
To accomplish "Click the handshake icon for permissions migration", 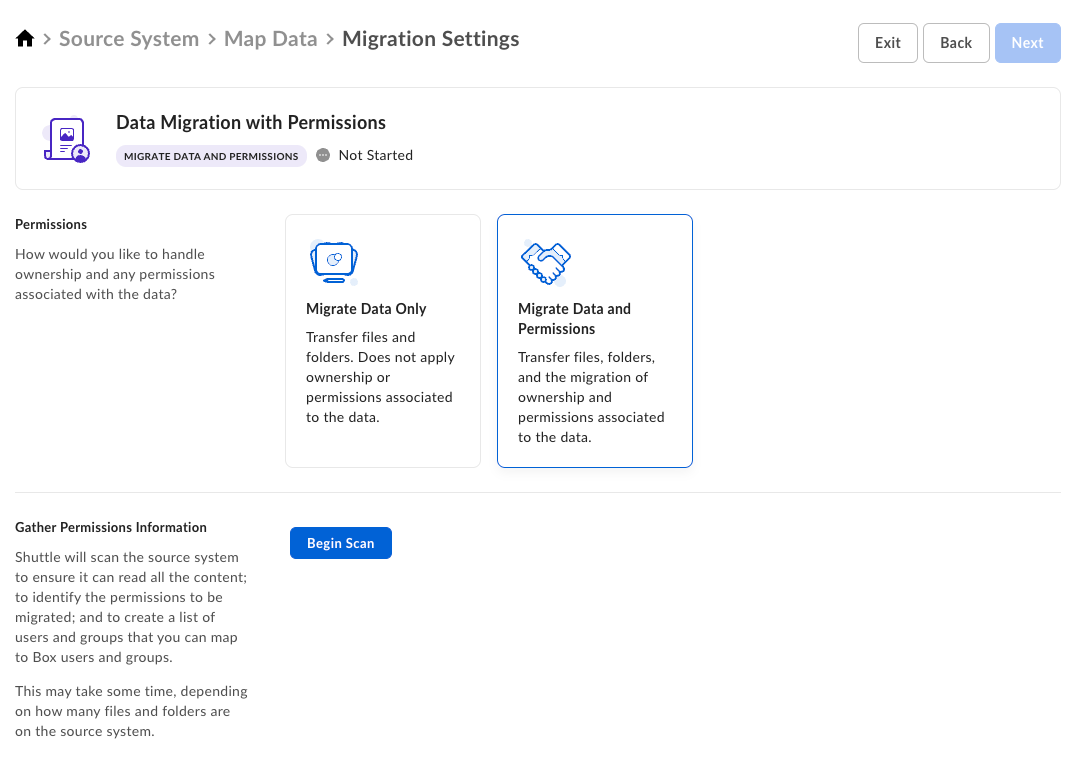I will [x=545, y=262].
